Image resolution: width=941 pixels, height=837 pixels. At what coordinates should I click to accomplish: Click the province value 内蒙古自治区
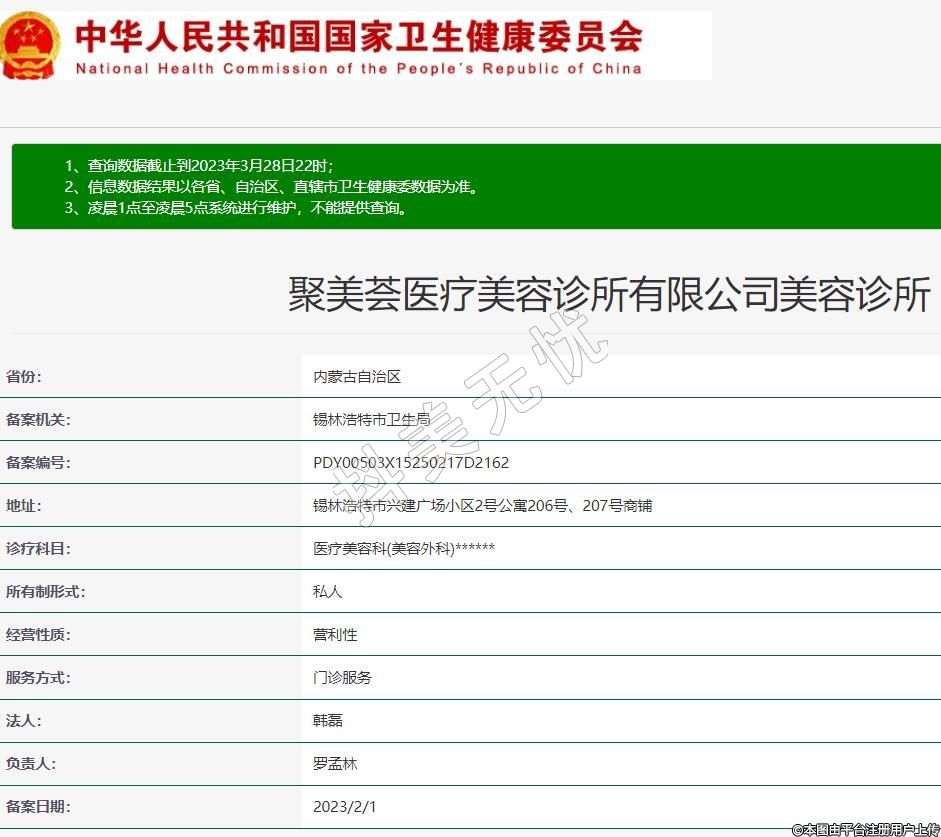tap(357, 377)
